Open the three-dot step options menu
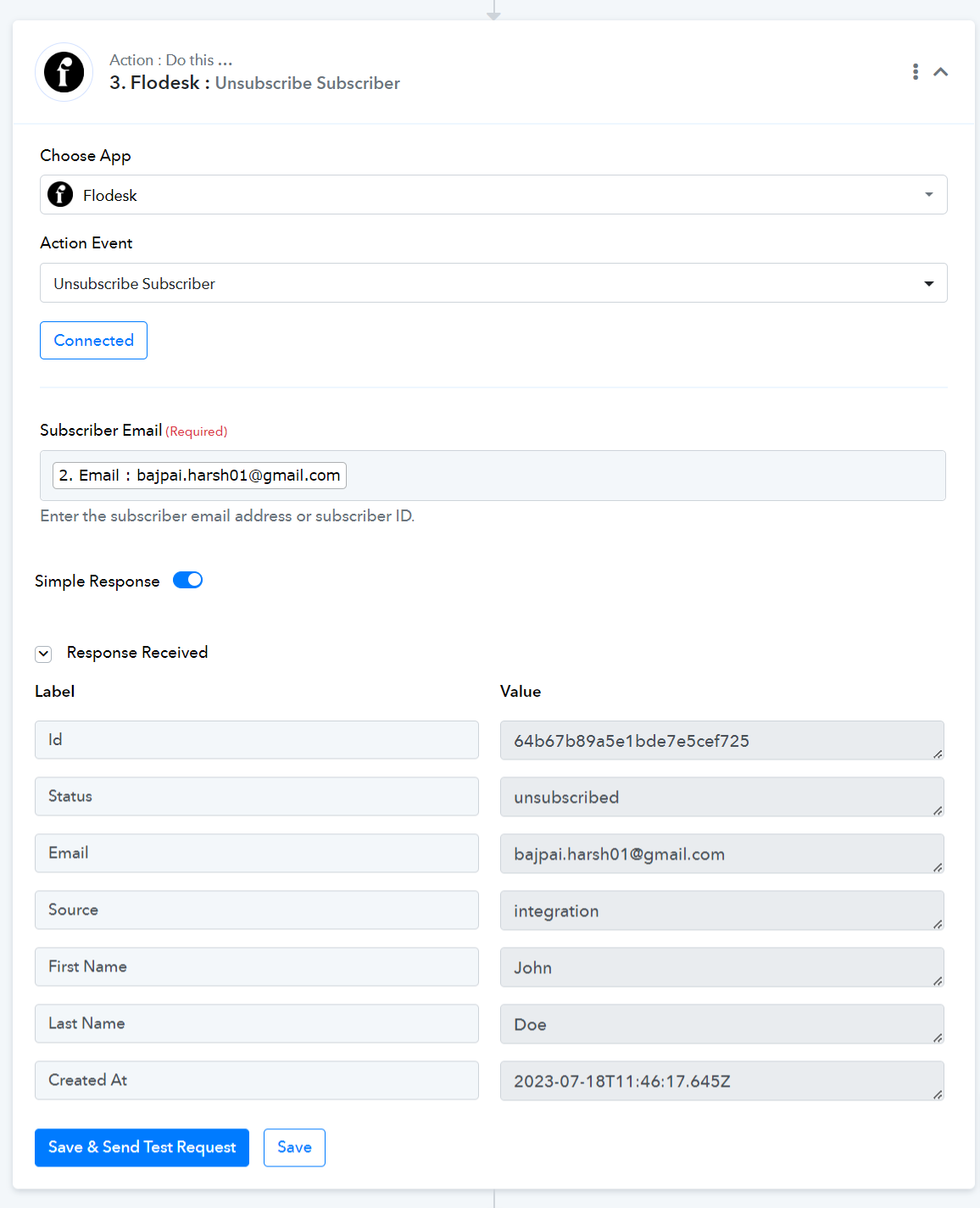Viewport: 980px width, 1208px height. 916,72
